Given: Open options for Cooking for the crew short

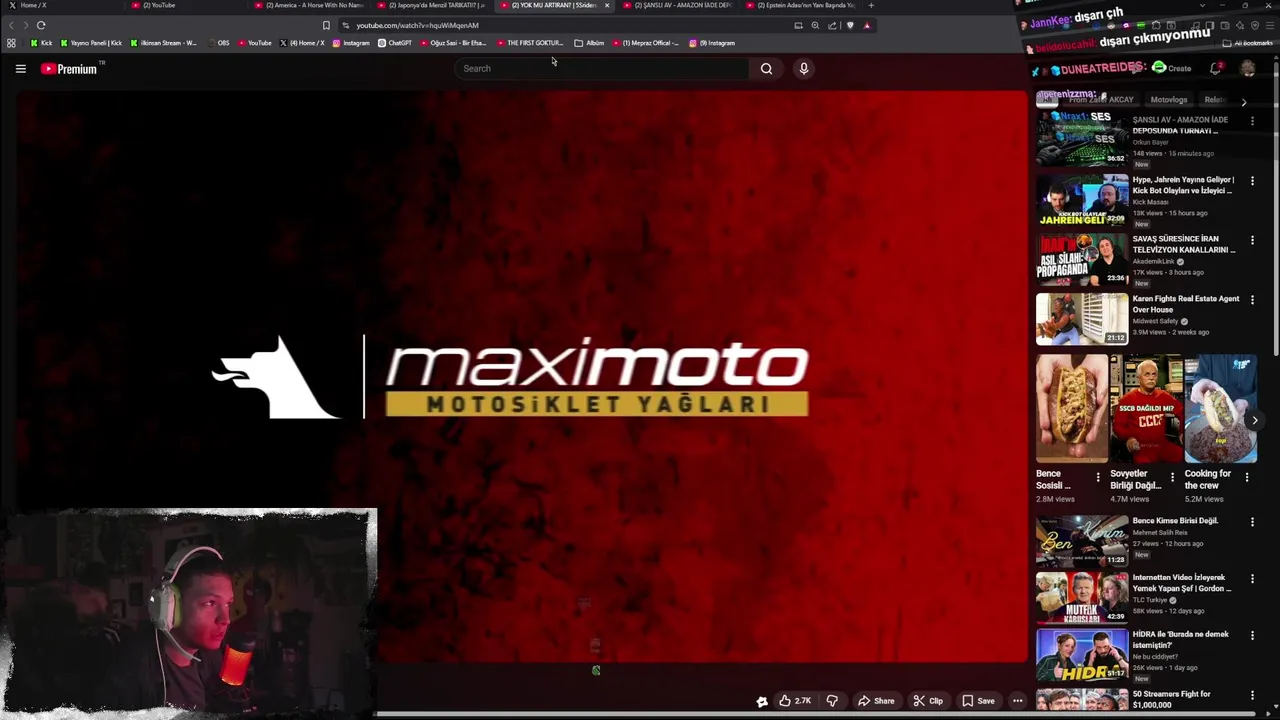Looking at the screenshot, I should [x=1246, y=477].
